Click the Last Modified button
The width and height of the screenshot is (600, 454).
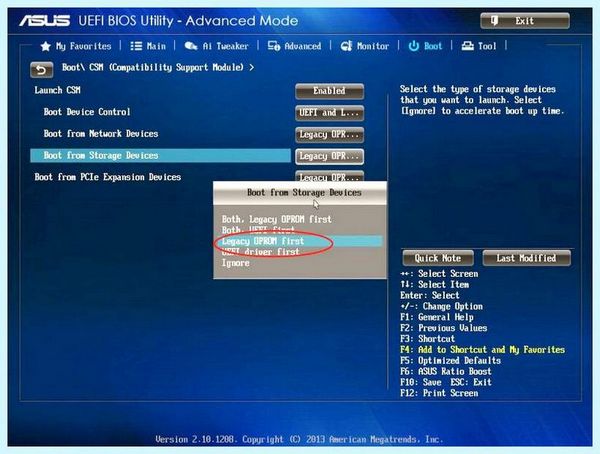pyautogui.click(x=526, y=258)
